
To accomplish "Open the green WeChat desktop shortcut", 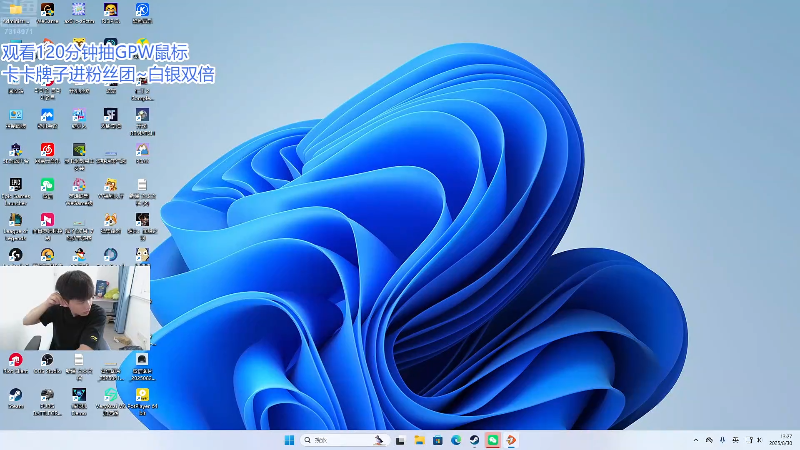I will tap(47, 185).
